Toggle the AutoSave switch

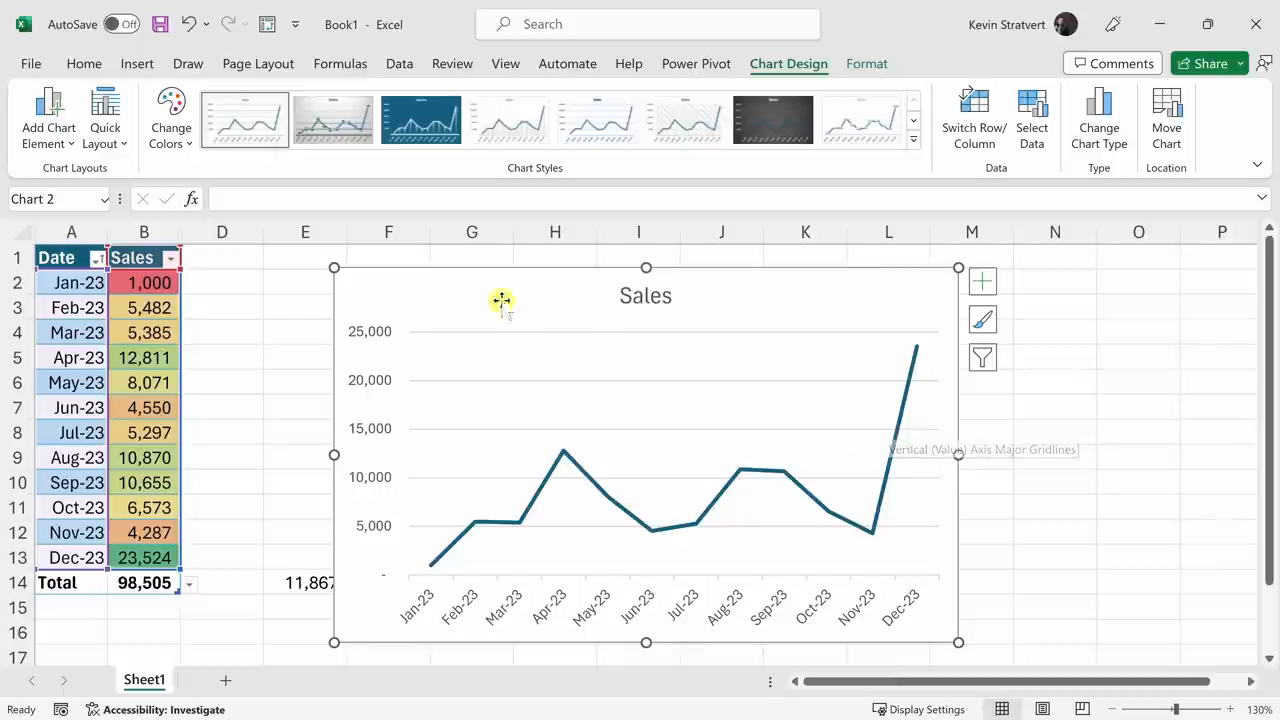point(121,24)
